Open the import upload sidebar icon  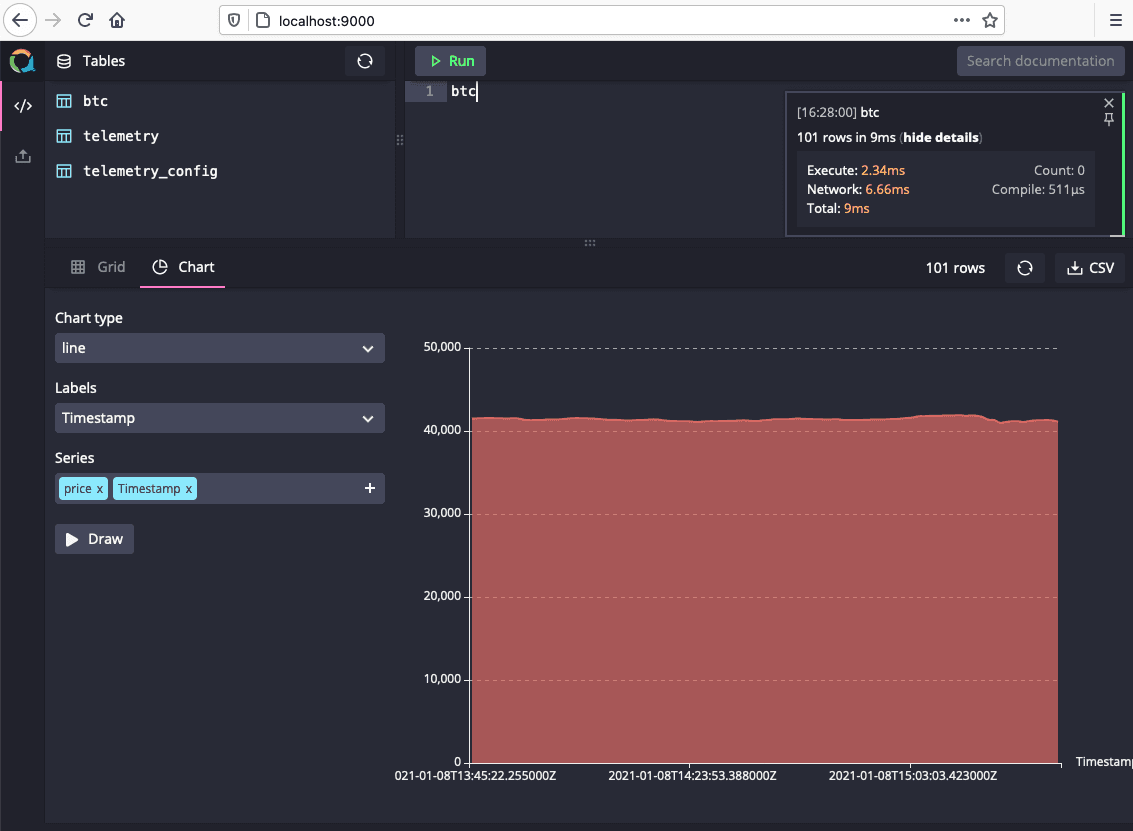coord(22,156)
